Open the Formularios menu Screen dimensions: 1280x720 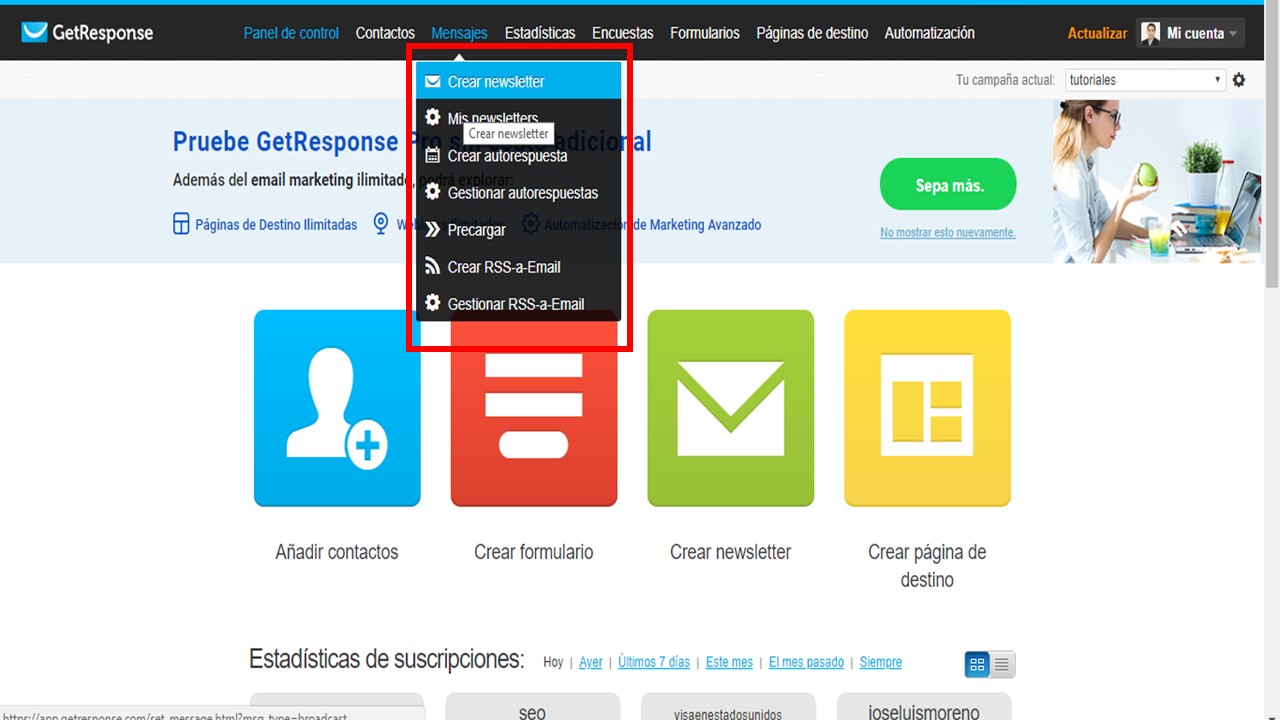705,33
